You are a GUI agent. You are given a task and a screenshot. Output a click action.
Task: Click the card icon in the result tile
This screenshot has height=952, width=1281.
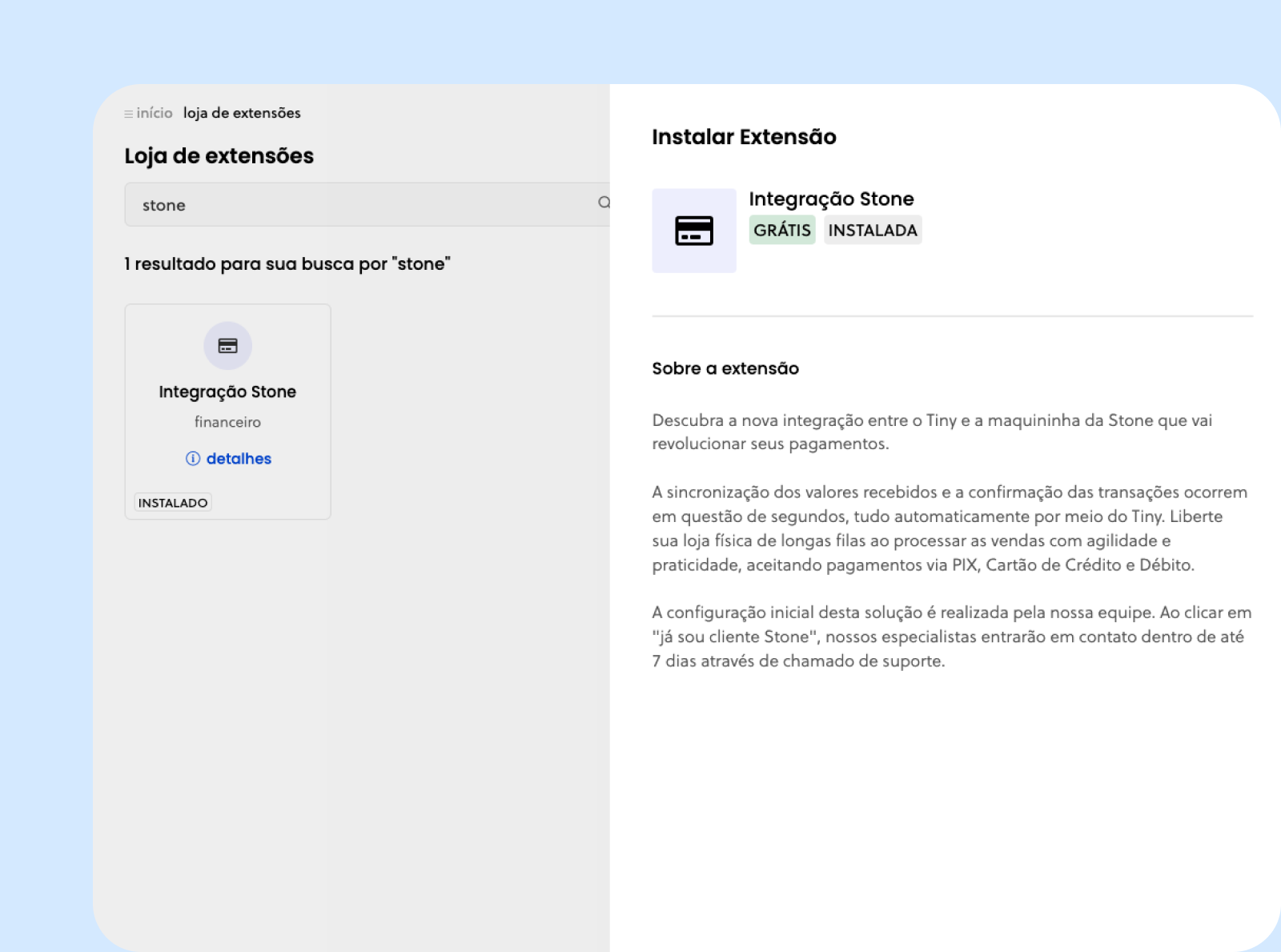227,346
